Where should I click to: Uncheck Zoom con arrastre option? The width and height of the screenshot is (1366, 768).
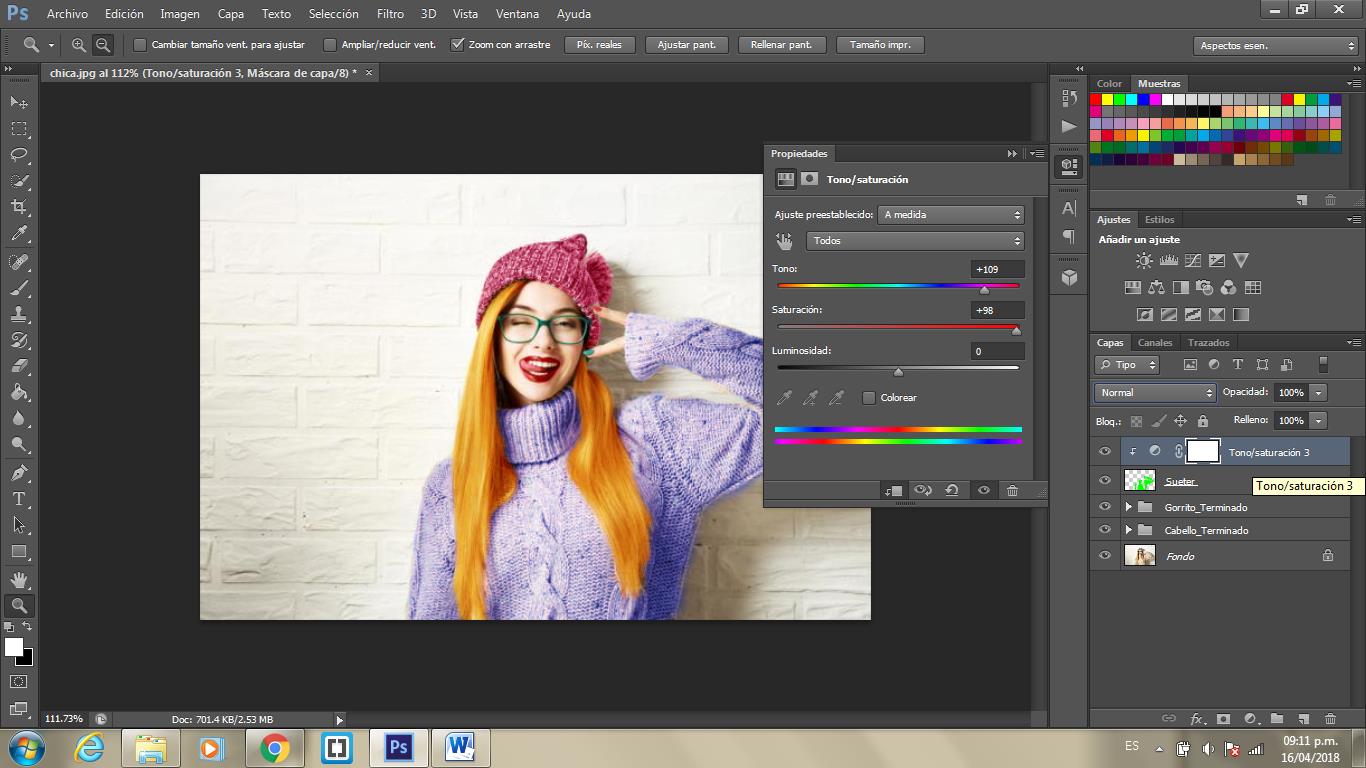point(458,45)
